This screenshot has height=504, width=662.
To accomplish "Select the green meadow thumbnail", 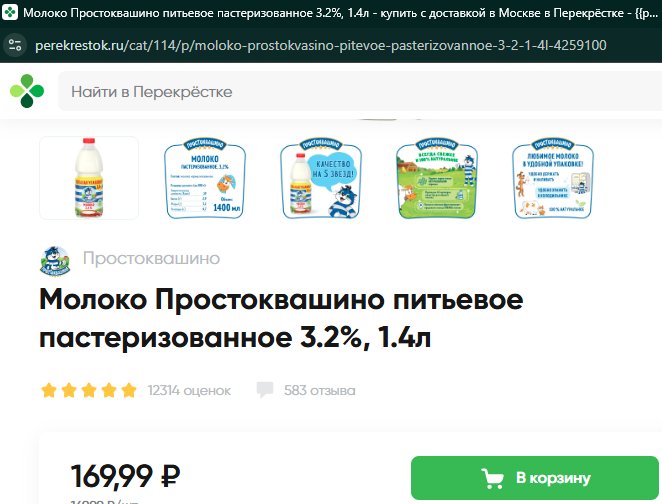I will pos(437,178).
